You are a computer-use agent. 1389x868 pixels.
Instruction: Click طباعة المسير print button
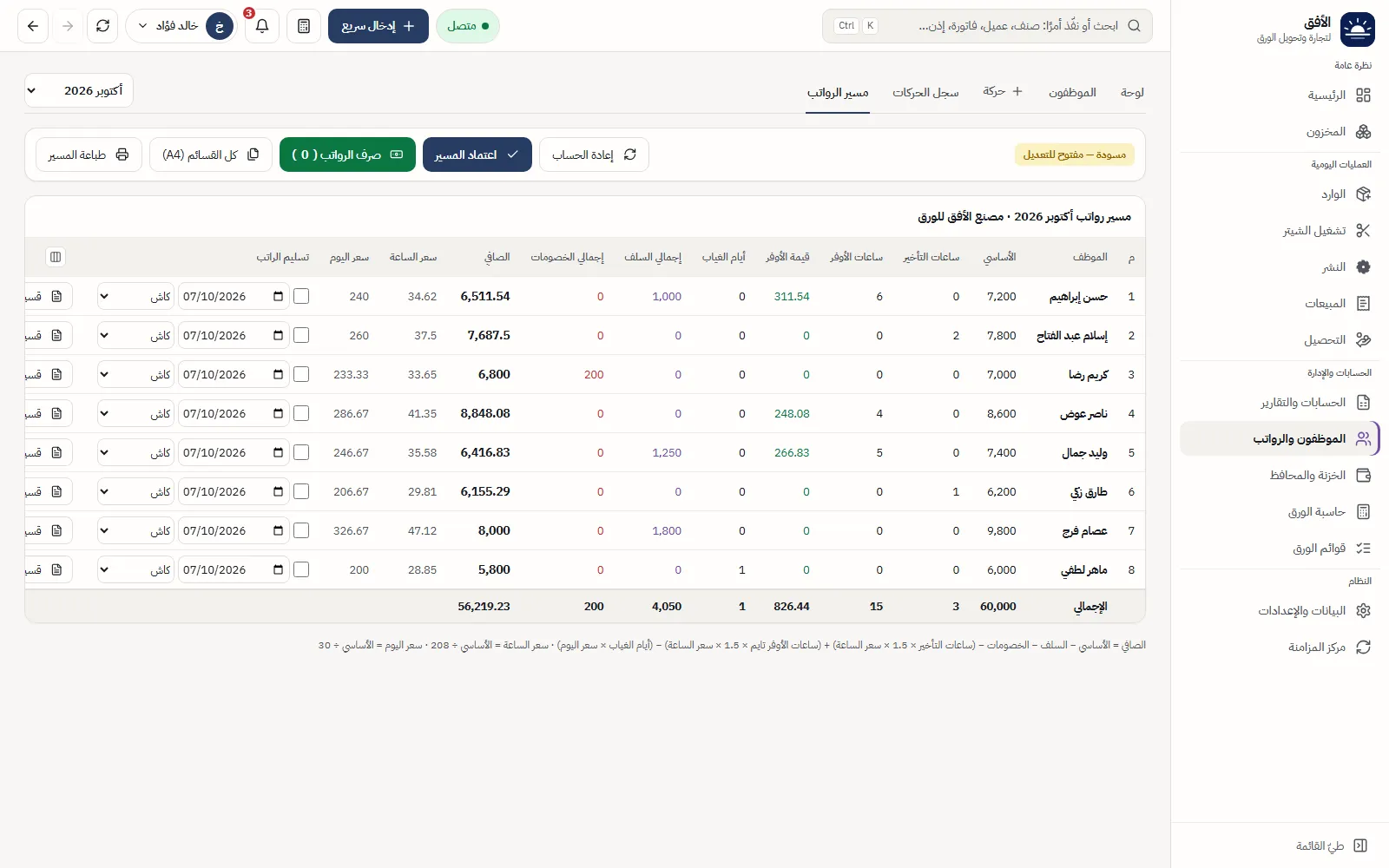(89, 155)
